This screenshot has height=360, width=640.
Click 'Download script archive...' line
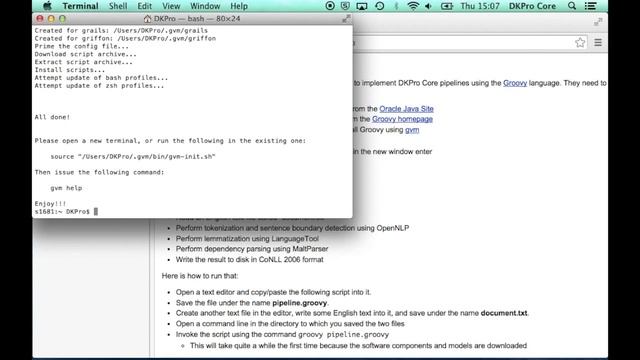coord(86,54)
